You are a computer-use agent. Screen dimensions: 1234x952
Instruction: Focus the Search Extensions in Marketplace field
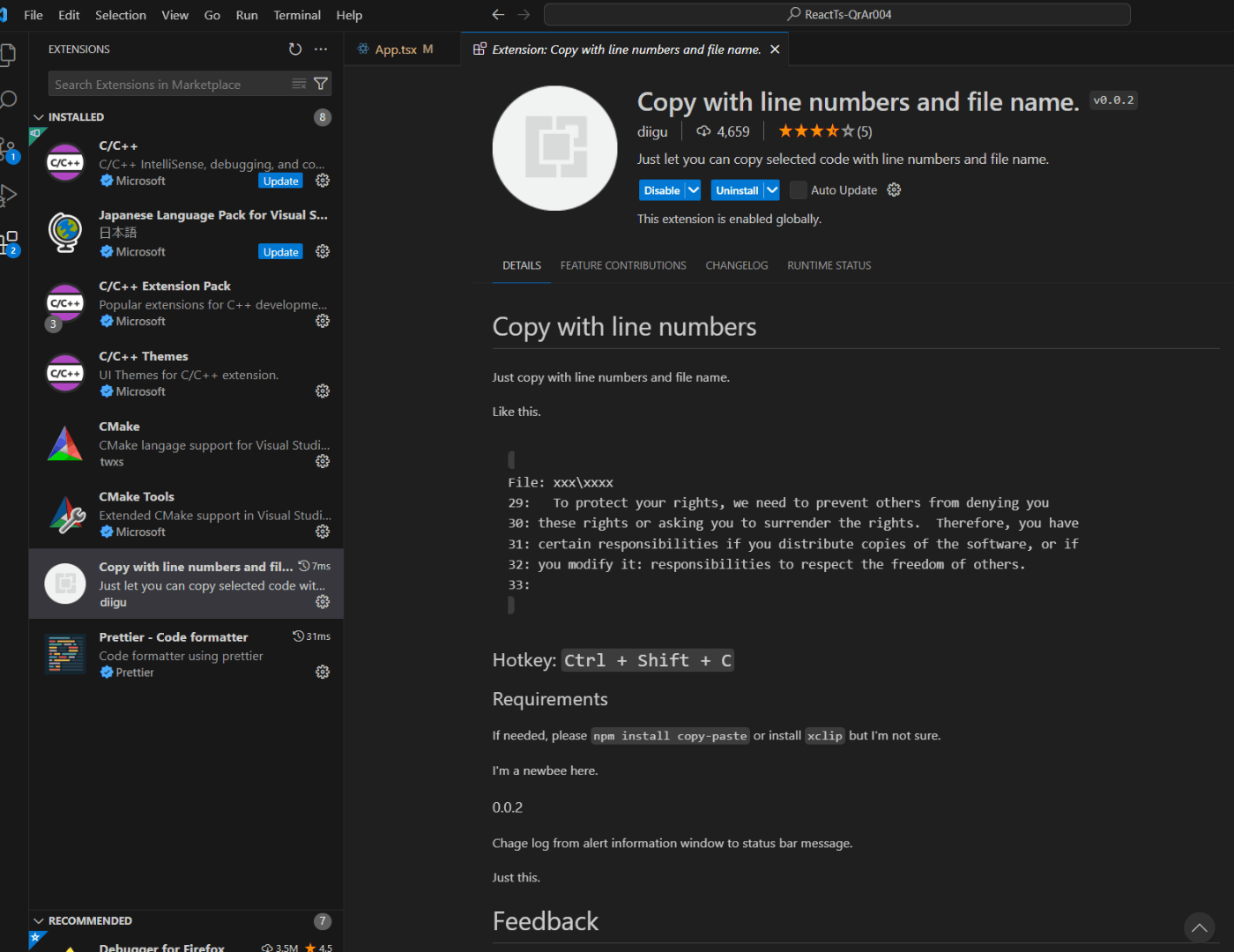pyautogui.click(x=172, y=84)
